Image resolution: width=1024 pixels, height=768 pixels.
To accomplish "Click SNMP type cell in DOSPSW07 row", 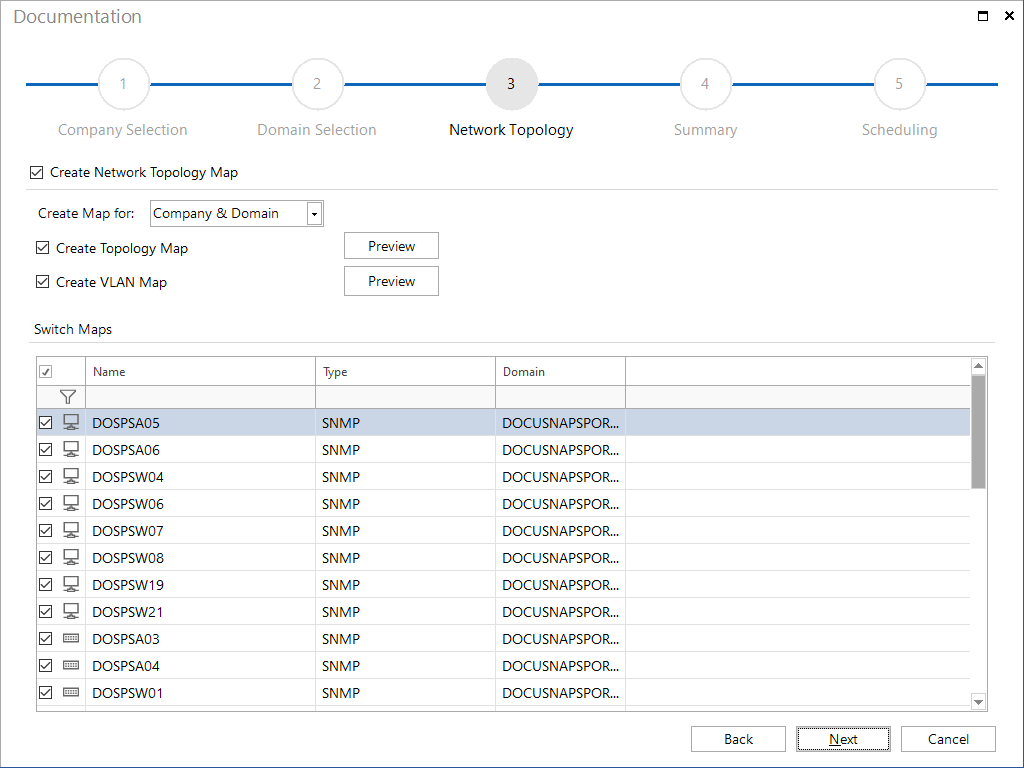I will click(x=406, y=530).
